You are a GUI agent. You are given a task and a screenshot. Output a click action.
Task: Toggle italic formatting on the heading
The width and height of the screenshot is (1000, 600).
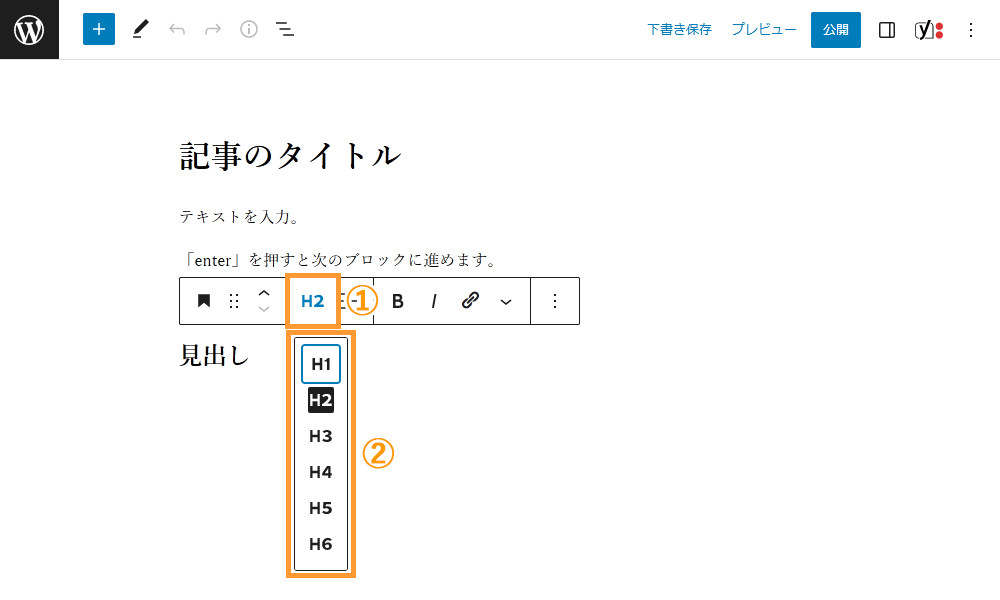tap(433, 301)
